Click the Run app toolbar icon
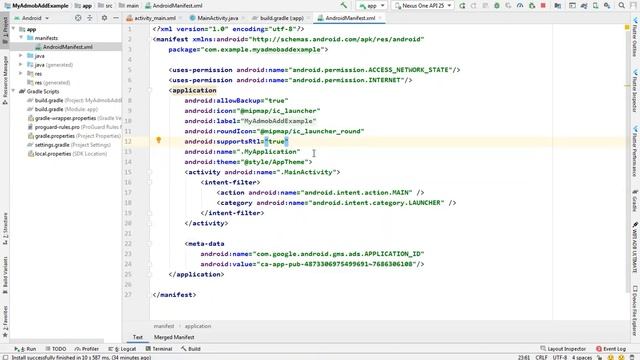This screenshot has height=360, width=640. pos(462,6)
